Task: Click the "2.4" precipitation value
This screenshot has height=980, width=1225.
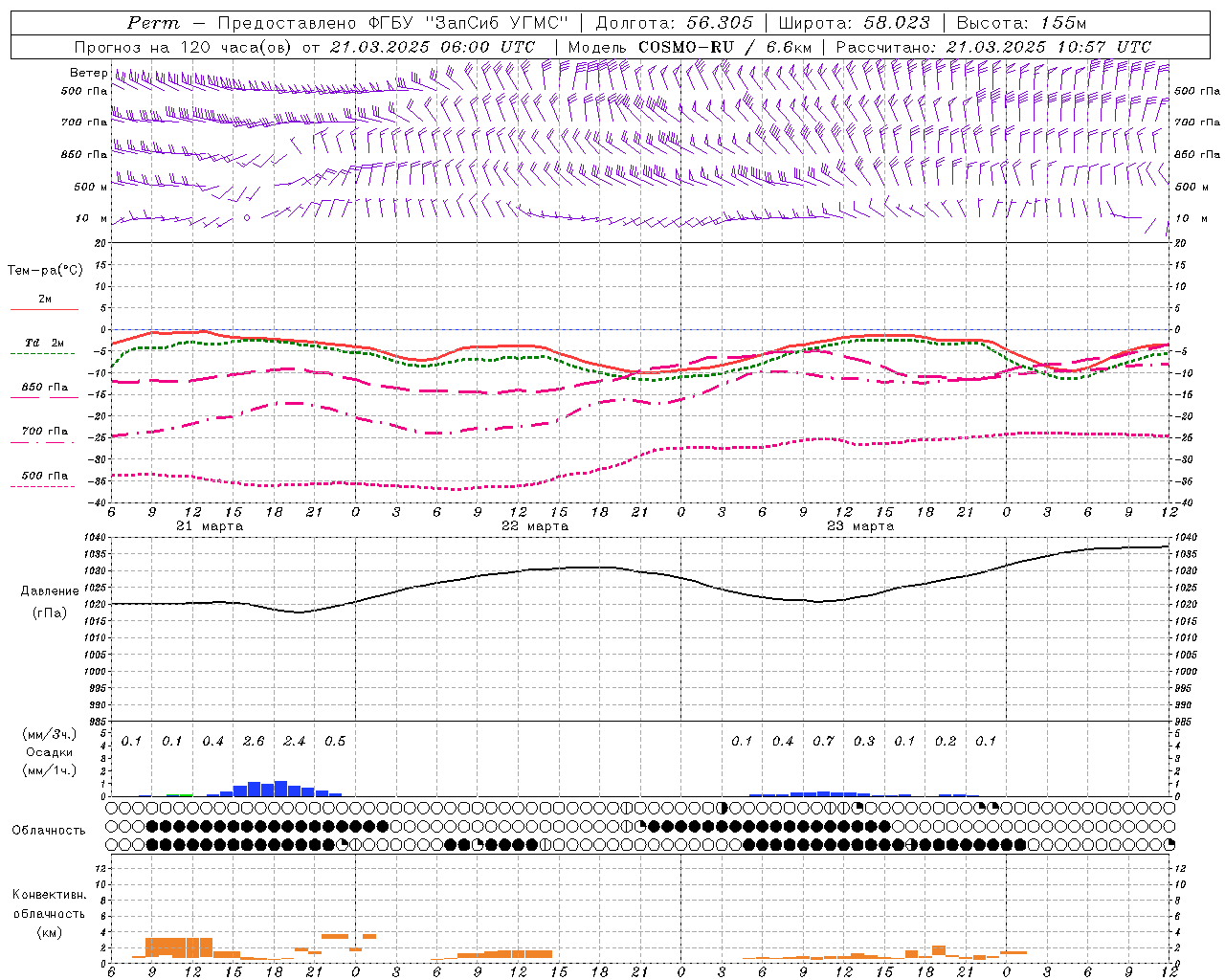Action: pyautogui.click(x=294, y=741)
